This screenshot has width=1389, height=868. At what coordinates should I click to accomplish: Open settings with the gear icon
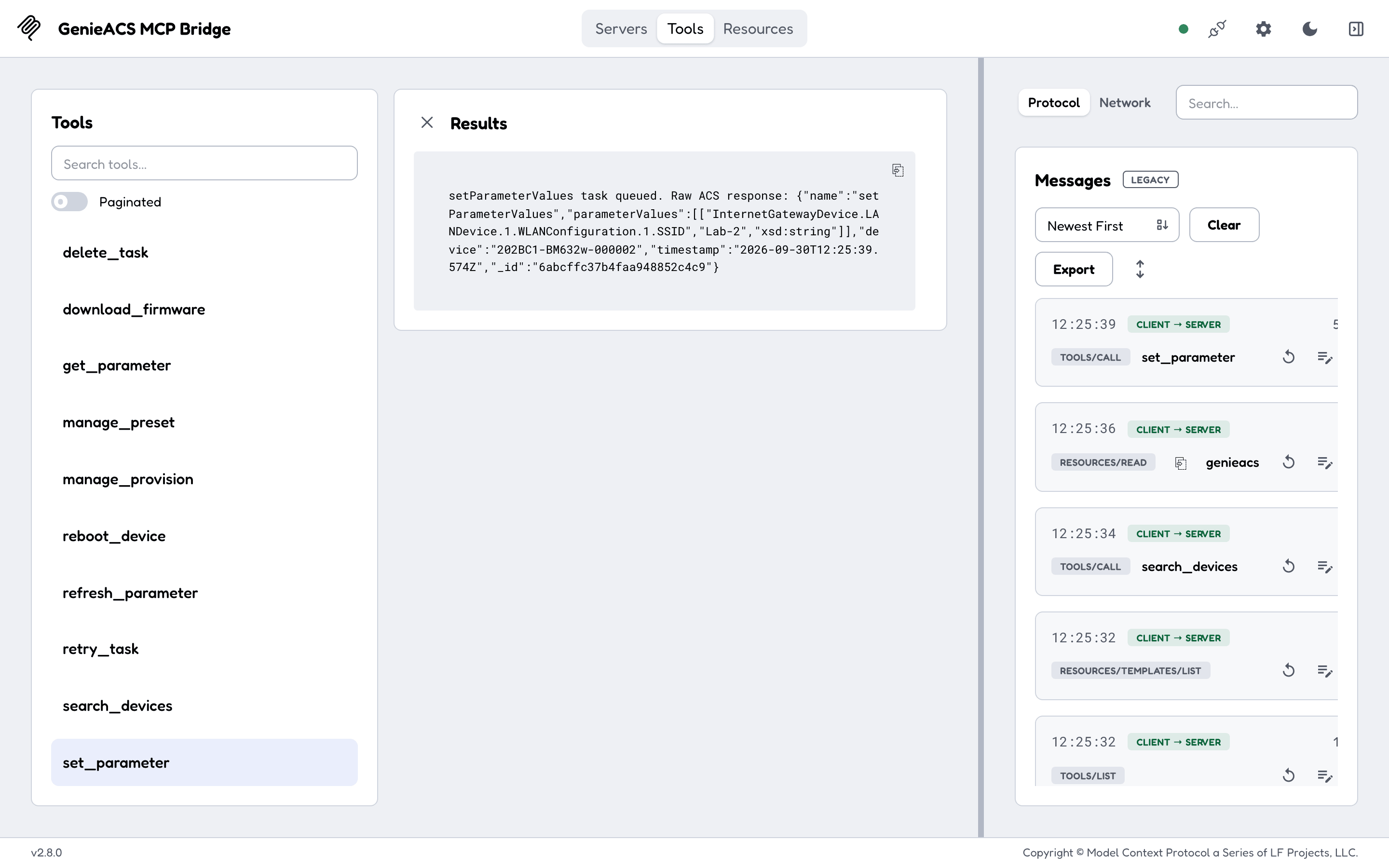point(1263,29)
